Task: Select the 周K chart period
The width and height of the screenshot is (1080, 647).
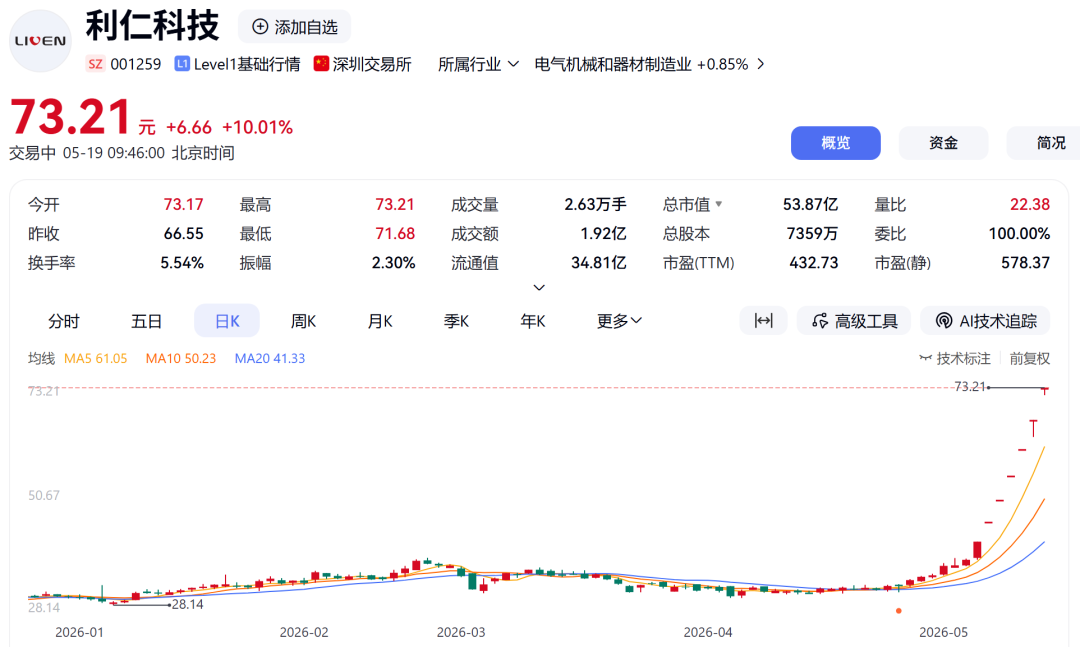Action: [303, 321]
